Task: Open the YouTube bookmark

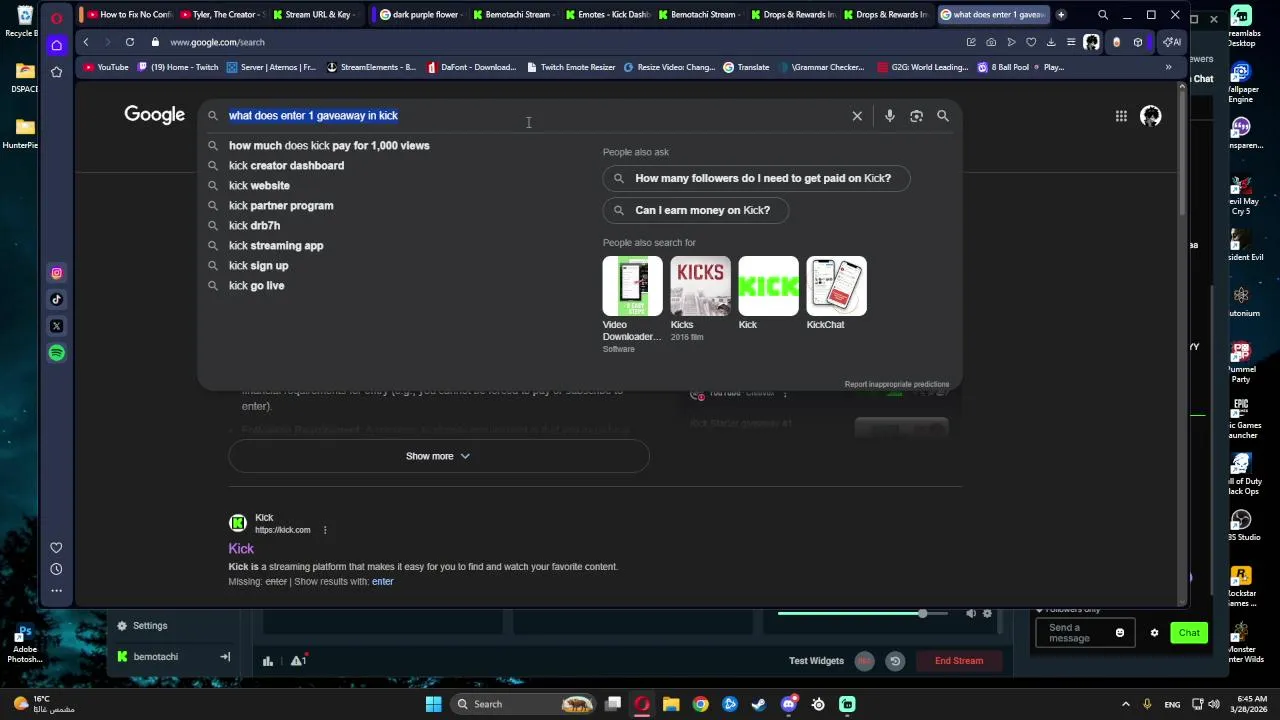Action: tap(106, 67)
